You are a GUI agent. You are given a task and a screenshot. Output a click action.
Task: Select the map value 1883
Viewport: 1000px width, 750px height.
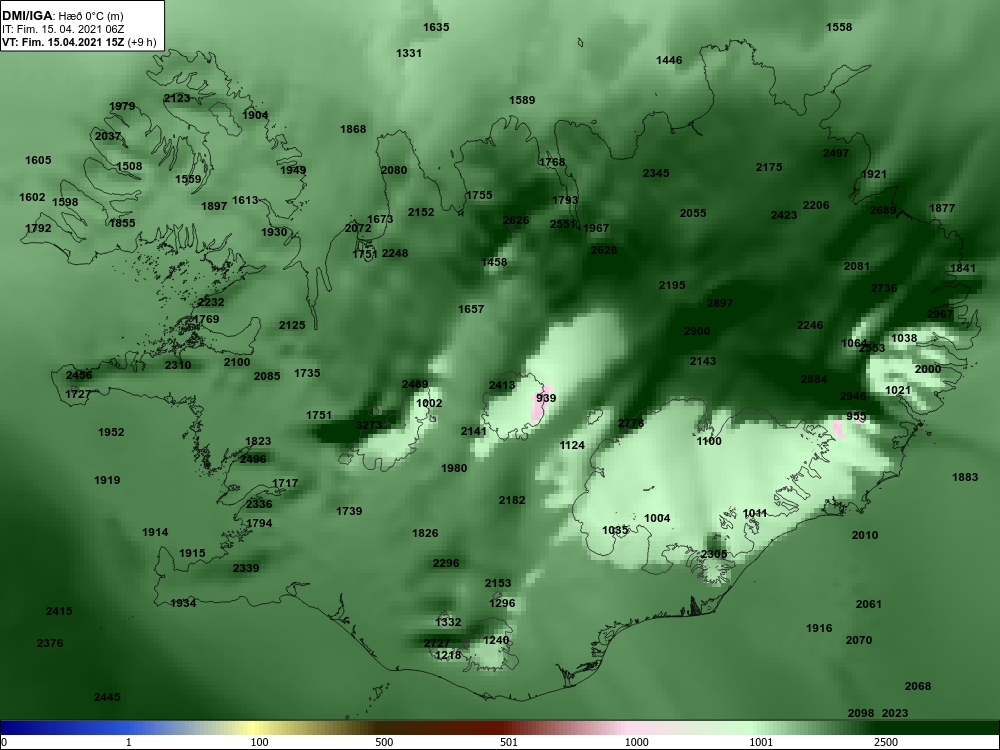tap(965, 477)
